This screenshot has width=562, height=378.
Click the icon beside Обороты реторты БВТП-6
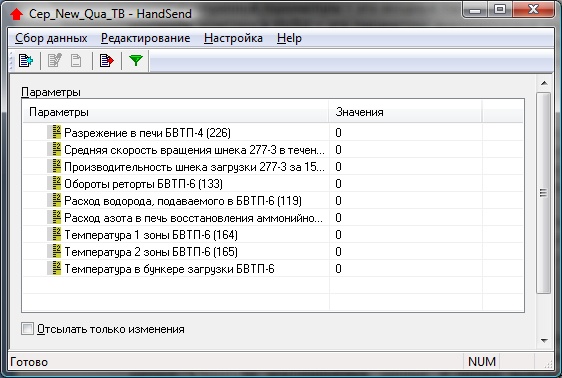[55, 183]
